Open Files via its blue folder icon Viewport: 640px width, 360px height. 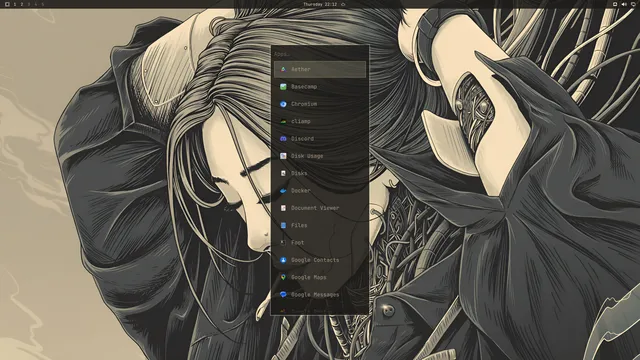tap(283, 225)
